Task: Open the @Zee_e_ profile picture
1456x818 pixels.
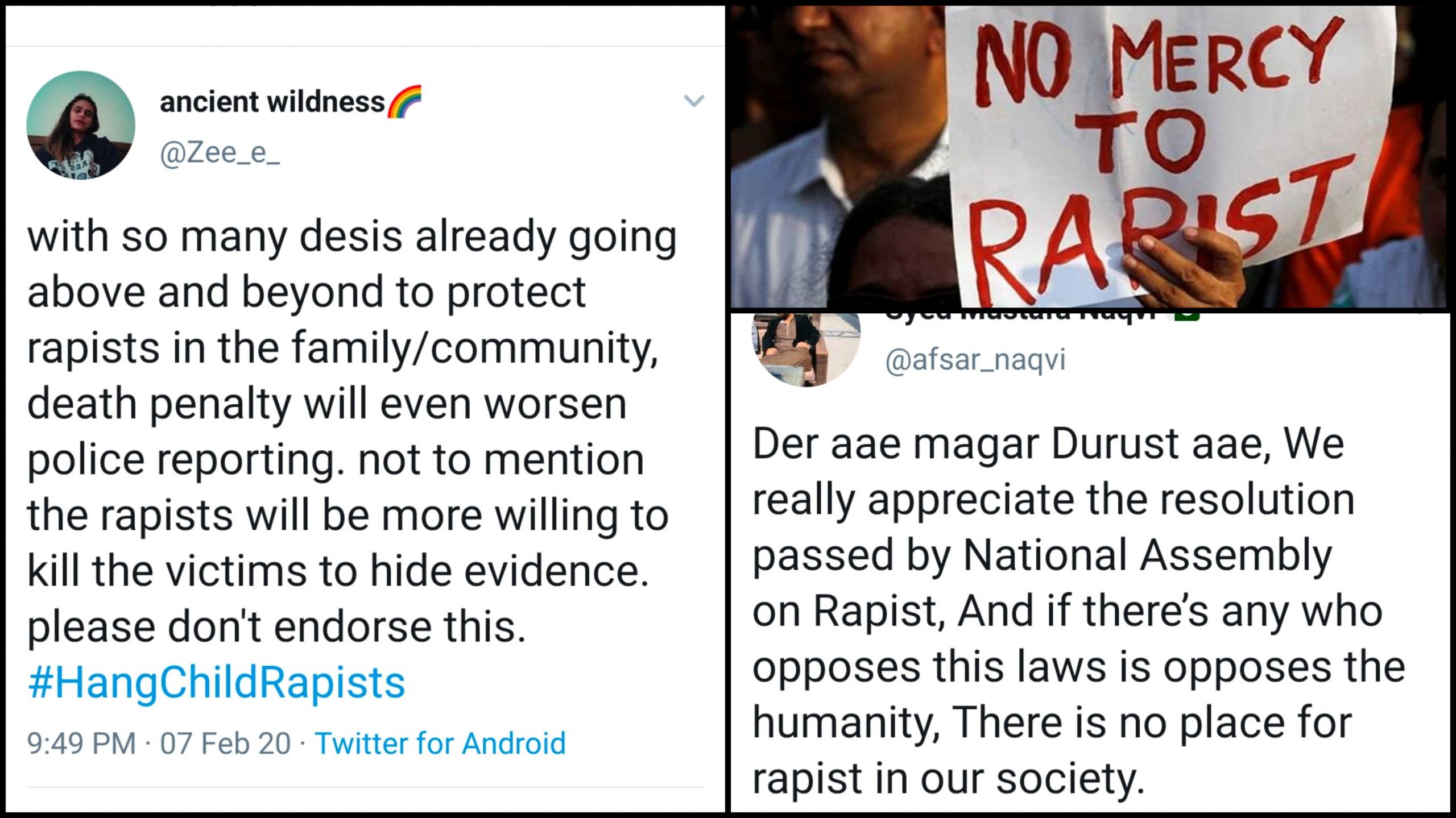Action: 81,125
